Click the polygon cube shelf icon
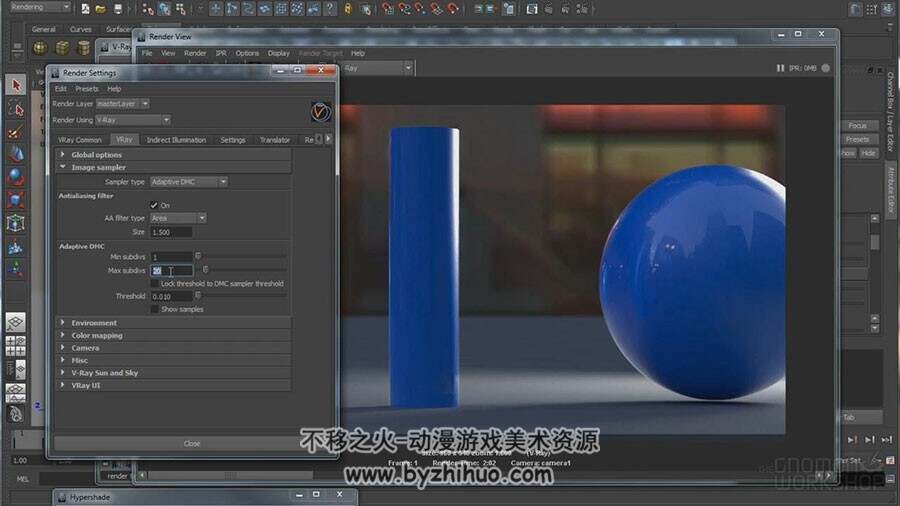This screenshot has height=506, width=900. [62, 48]
